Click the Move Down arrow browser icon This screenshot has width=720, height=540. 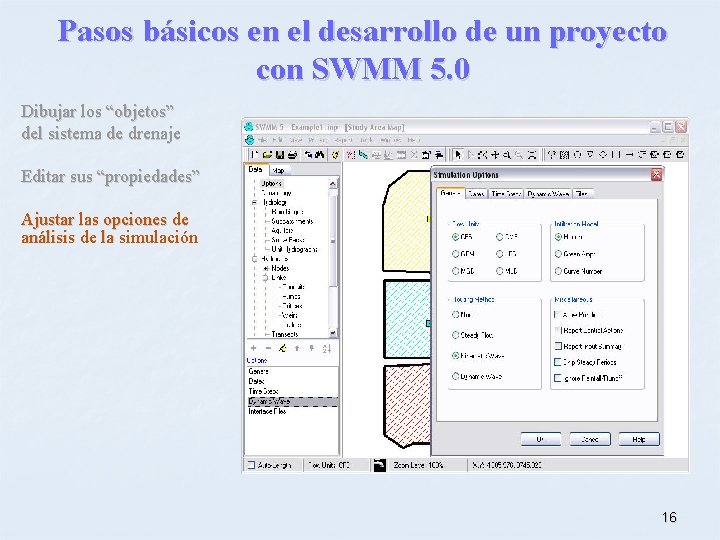(x=312, y=348)
